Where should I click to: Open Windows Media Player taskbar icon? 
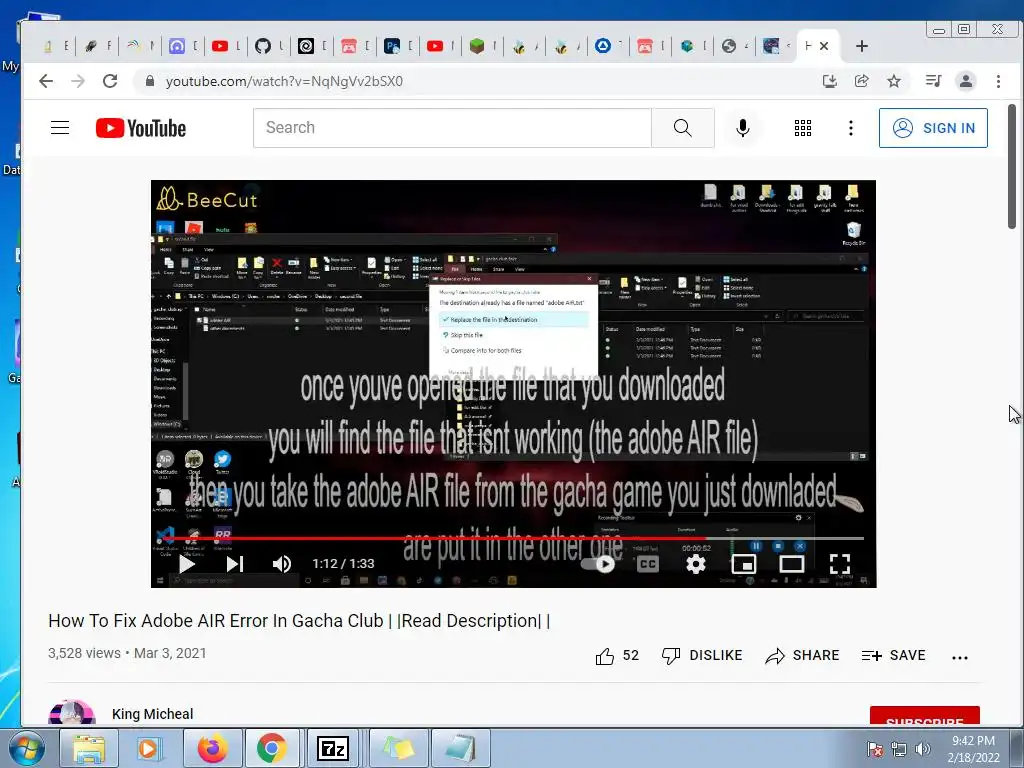tap(148, 748)
